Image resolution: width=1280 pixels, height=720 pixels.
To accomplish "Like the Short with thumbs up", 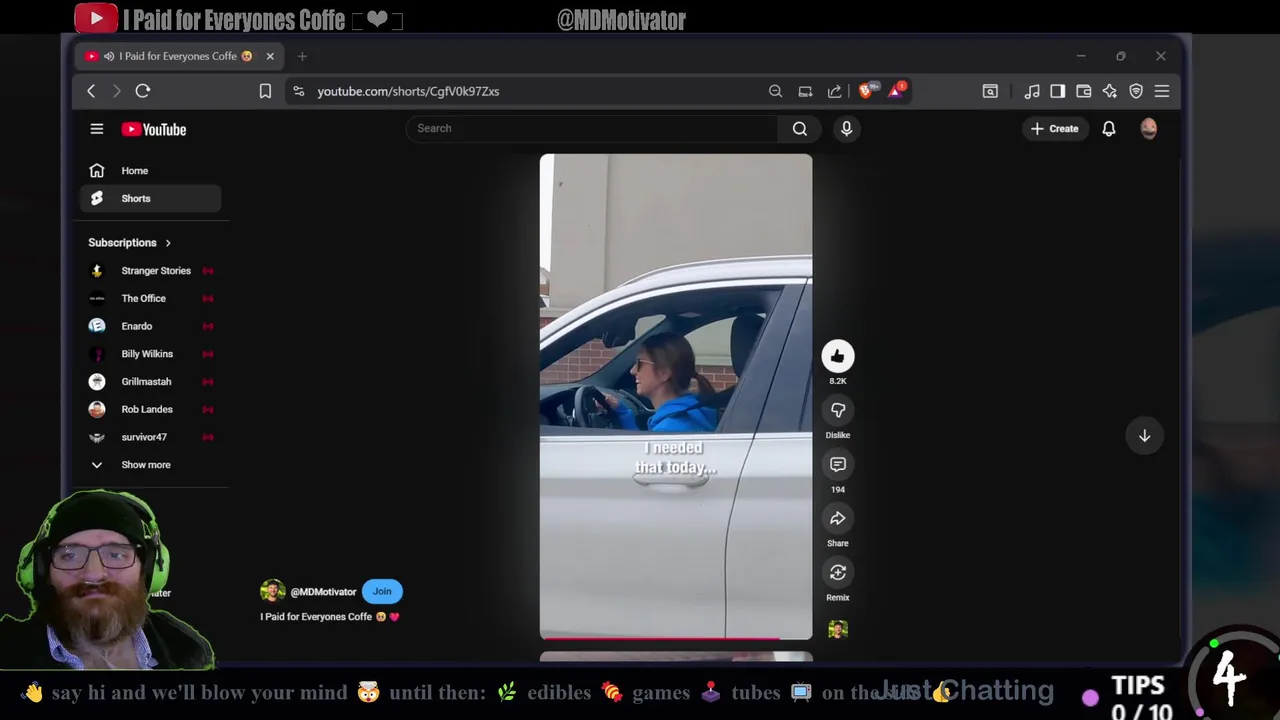I will pyautogui.click(x=838, y=356).
